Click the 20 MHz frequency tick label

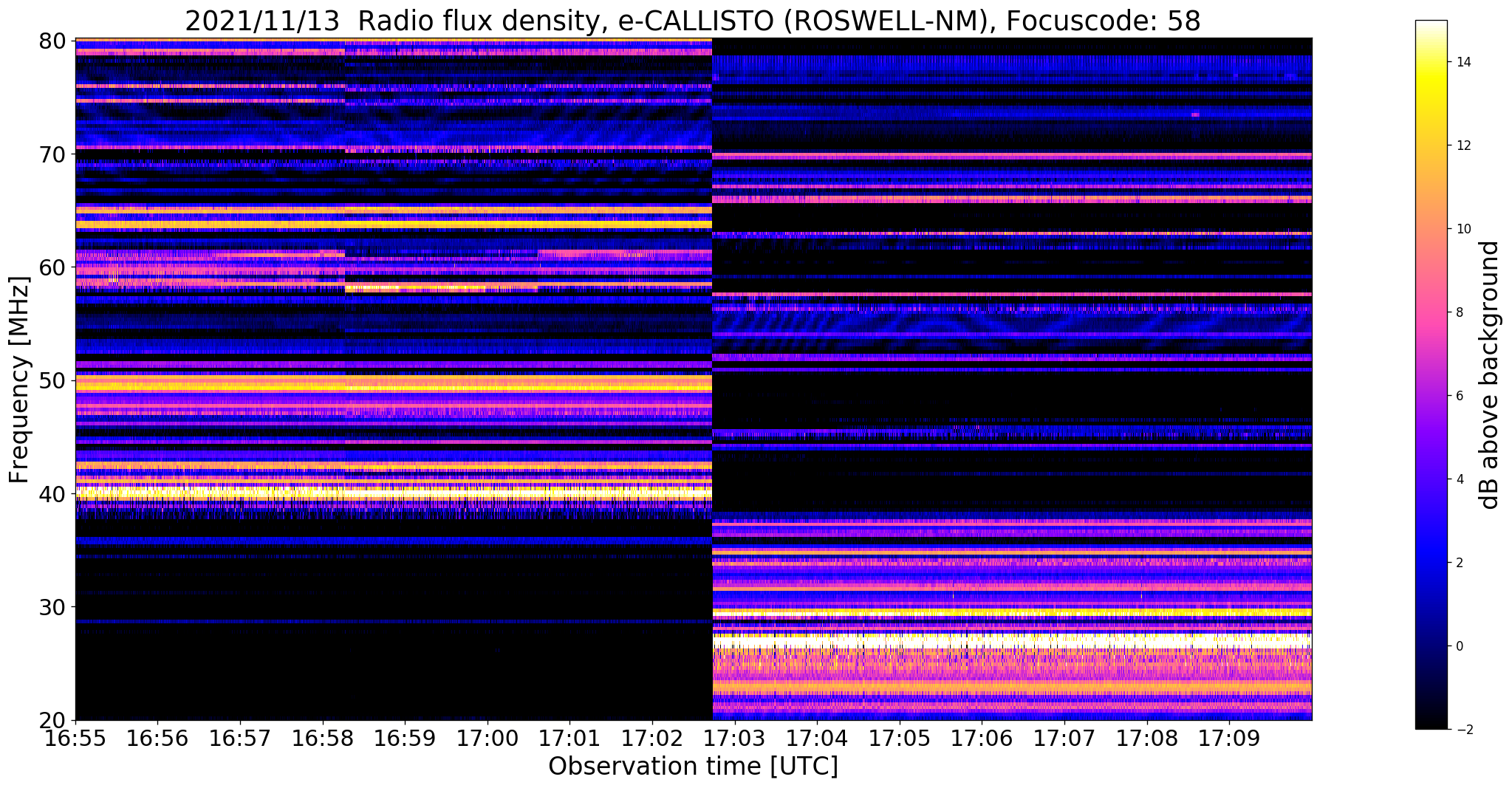(52, 720)
